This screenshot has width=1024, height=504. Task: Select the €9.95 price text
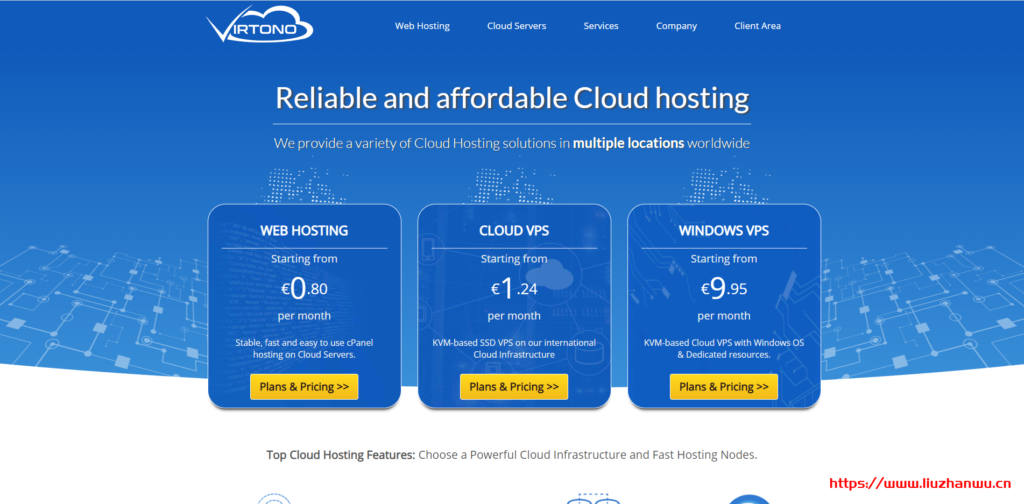coord(723,289)
